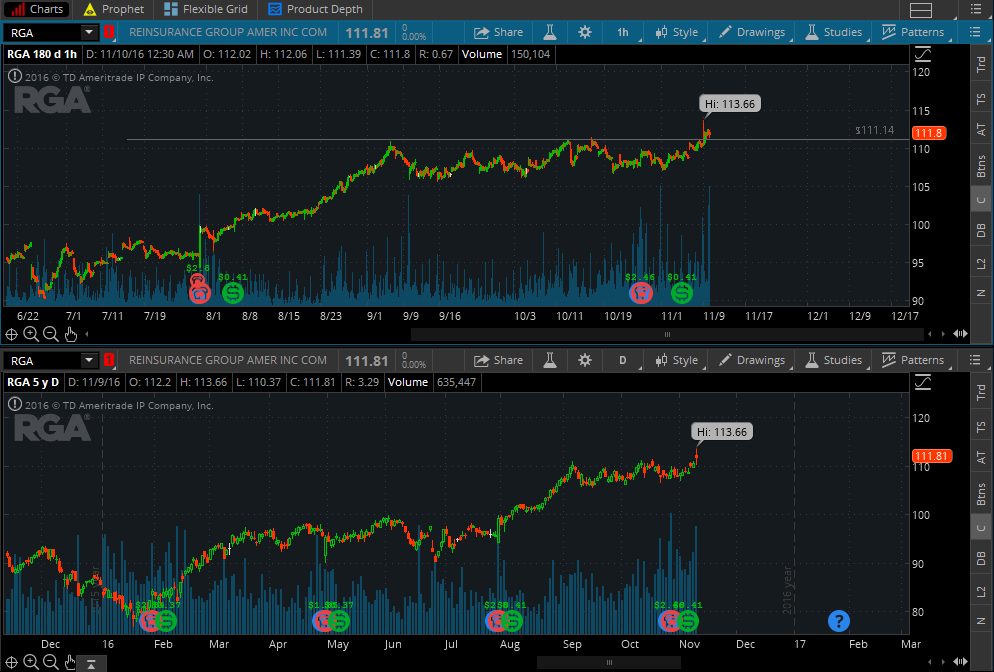The image size is (994, 672).
Task: Switch to the Product Depth tab
Action: tap(315, 10)
